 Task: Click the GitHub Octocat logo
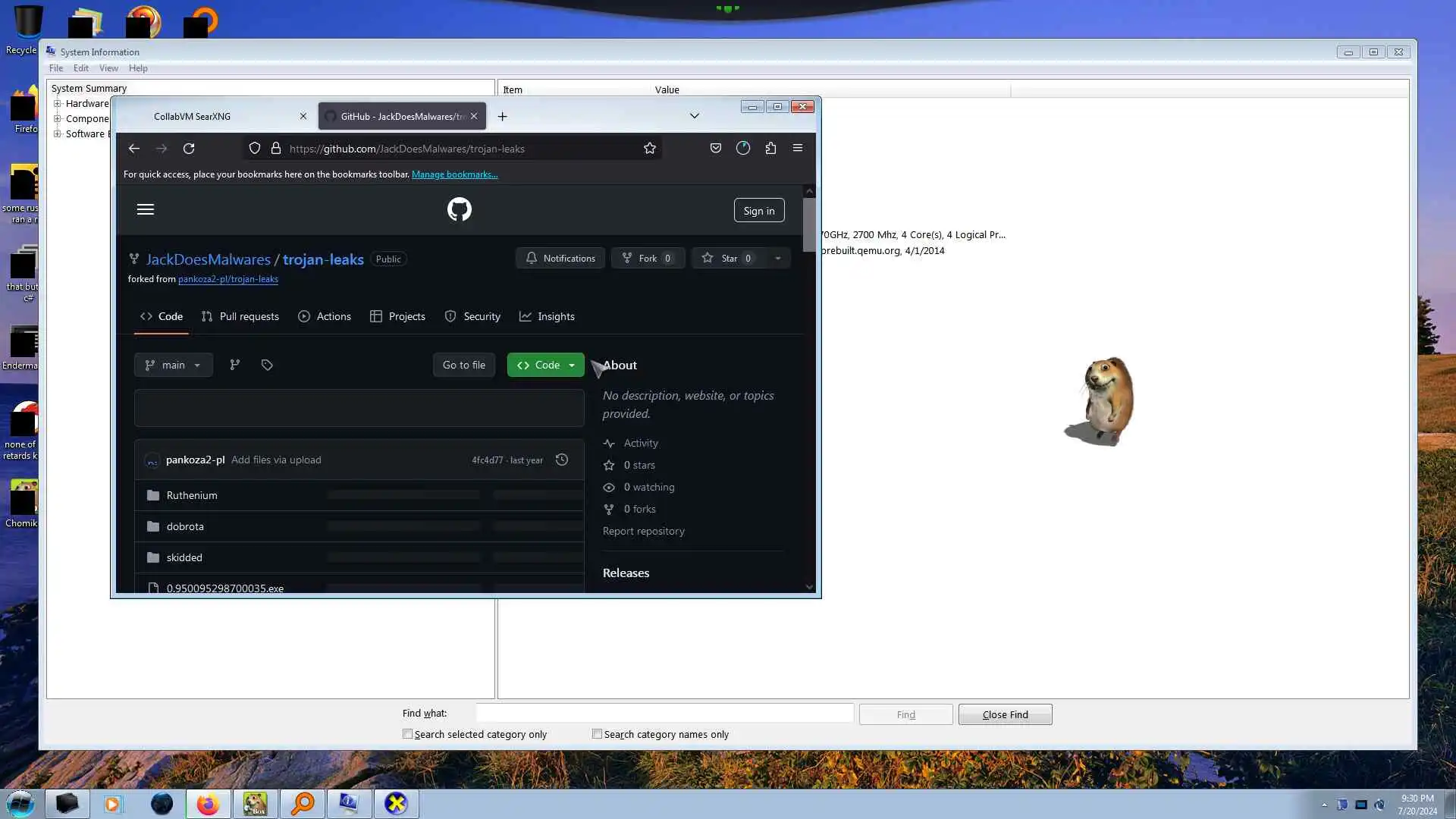pyautogui.click(x=459, y=209)
